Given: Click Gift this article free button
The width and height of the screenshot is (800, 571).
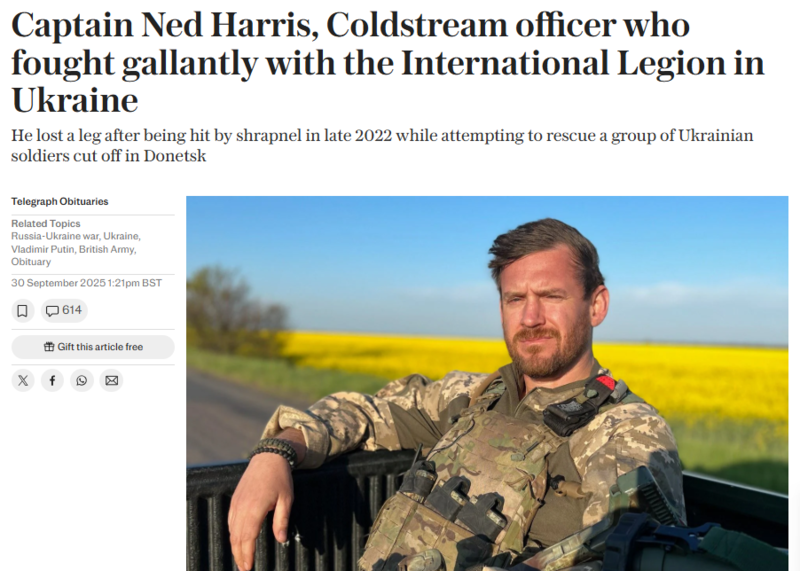Looking at the screenshot, I should point(93,347).
